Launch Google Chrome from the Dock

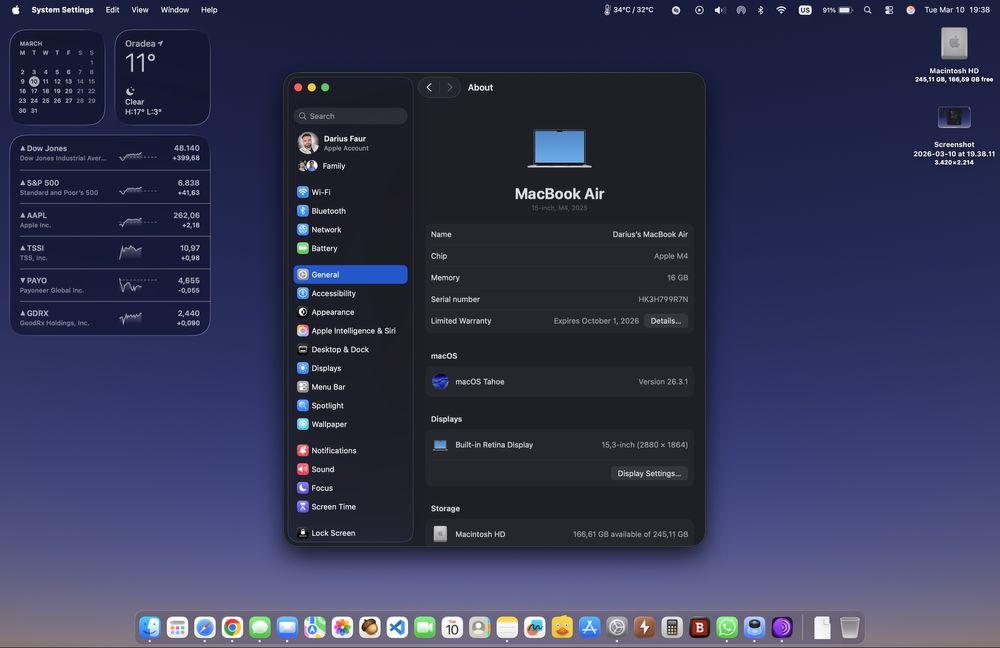(232, 628)
